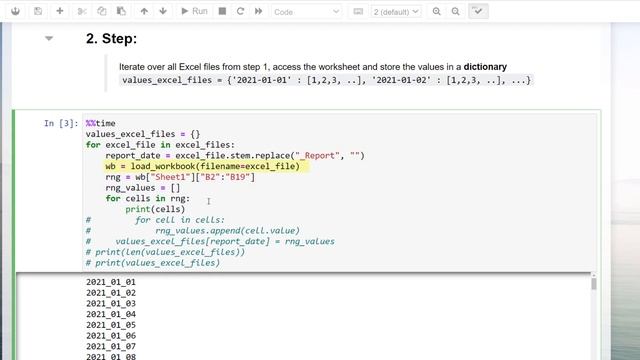Viewport: 640px width, 360px height.
Task: Restart and run all cells with the fast-forward icon
Action: coord(258,11)
